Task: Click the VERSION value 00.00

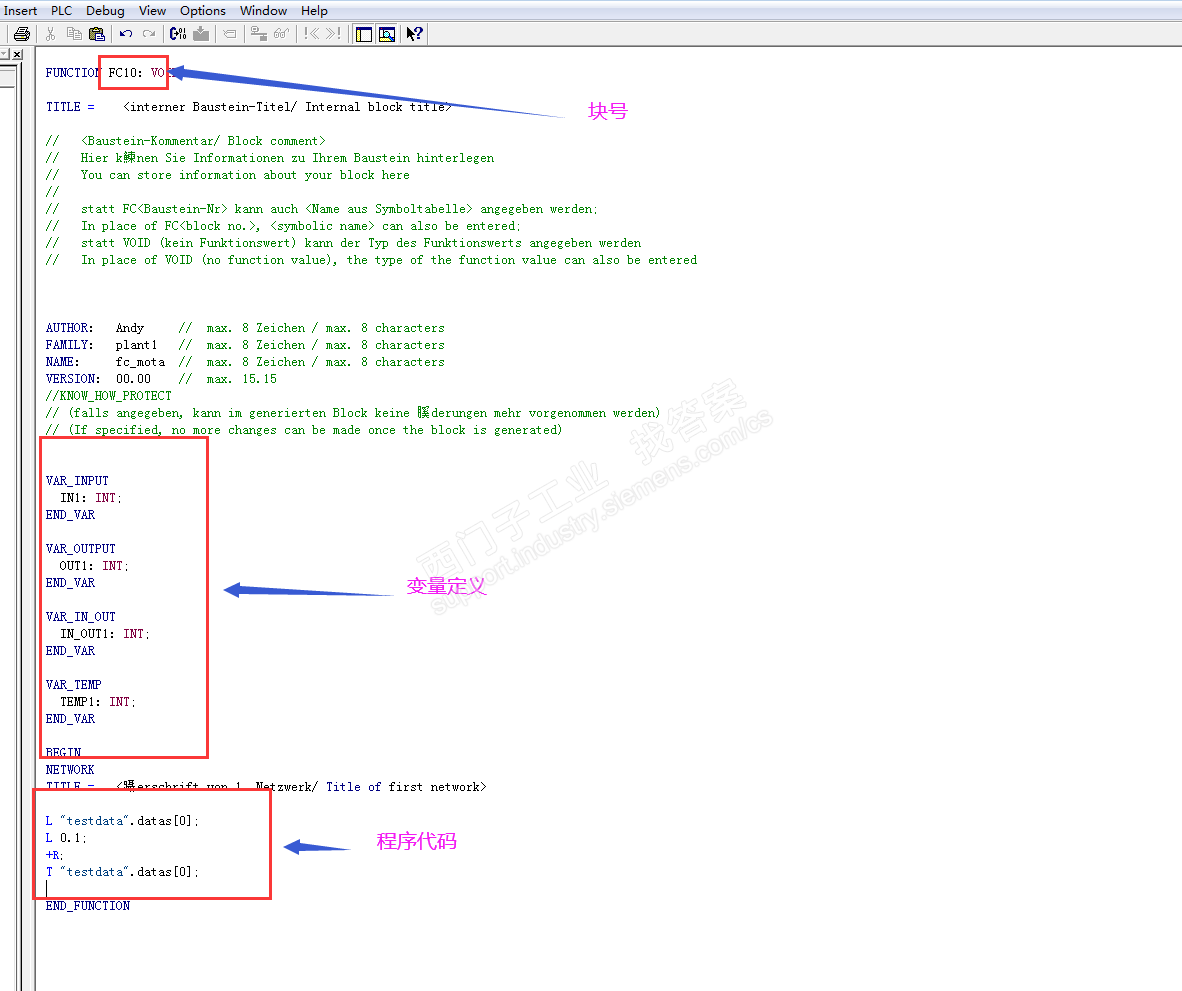Action: point(133,379)
